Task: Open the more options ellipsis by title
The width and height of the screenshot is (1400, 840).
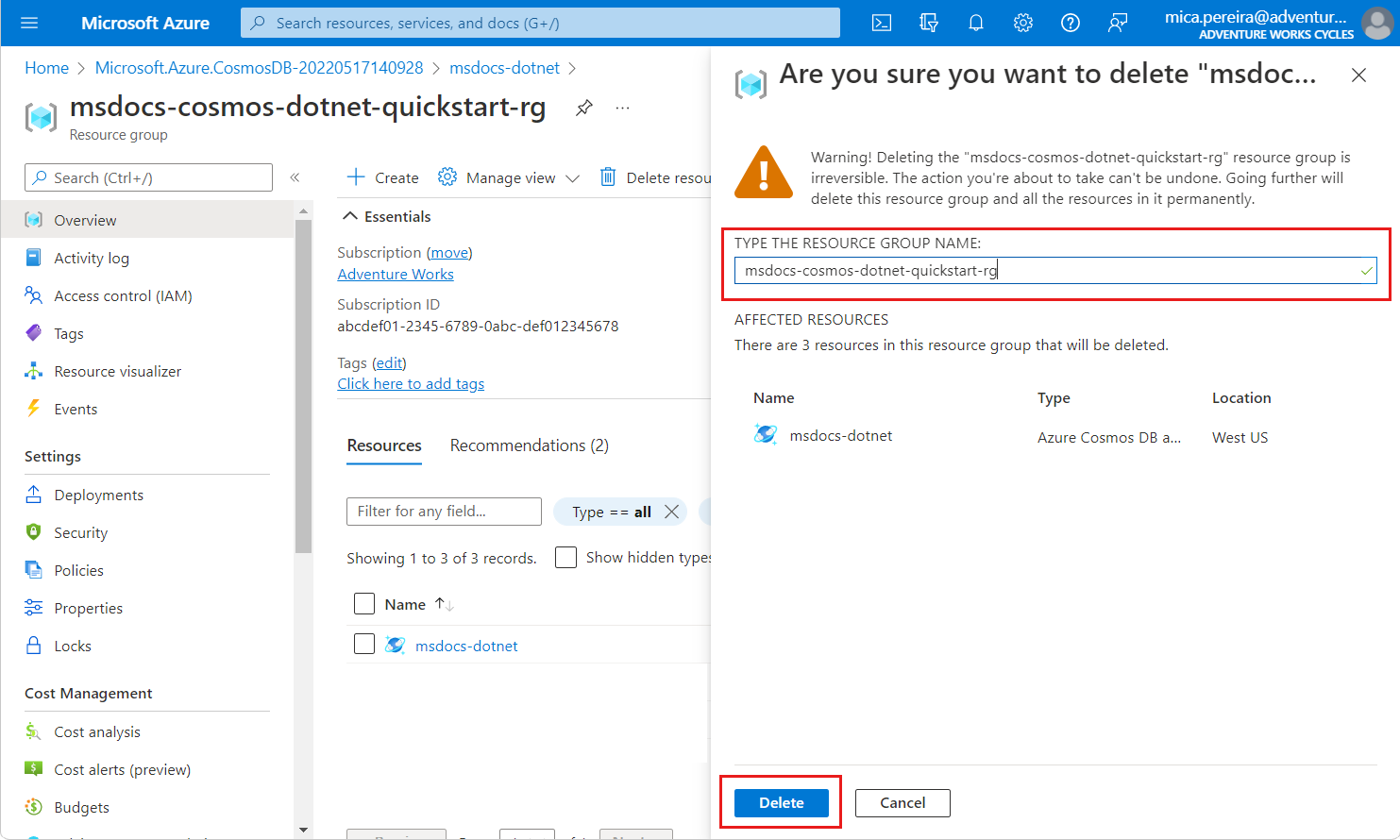Action: coord(622,108)
